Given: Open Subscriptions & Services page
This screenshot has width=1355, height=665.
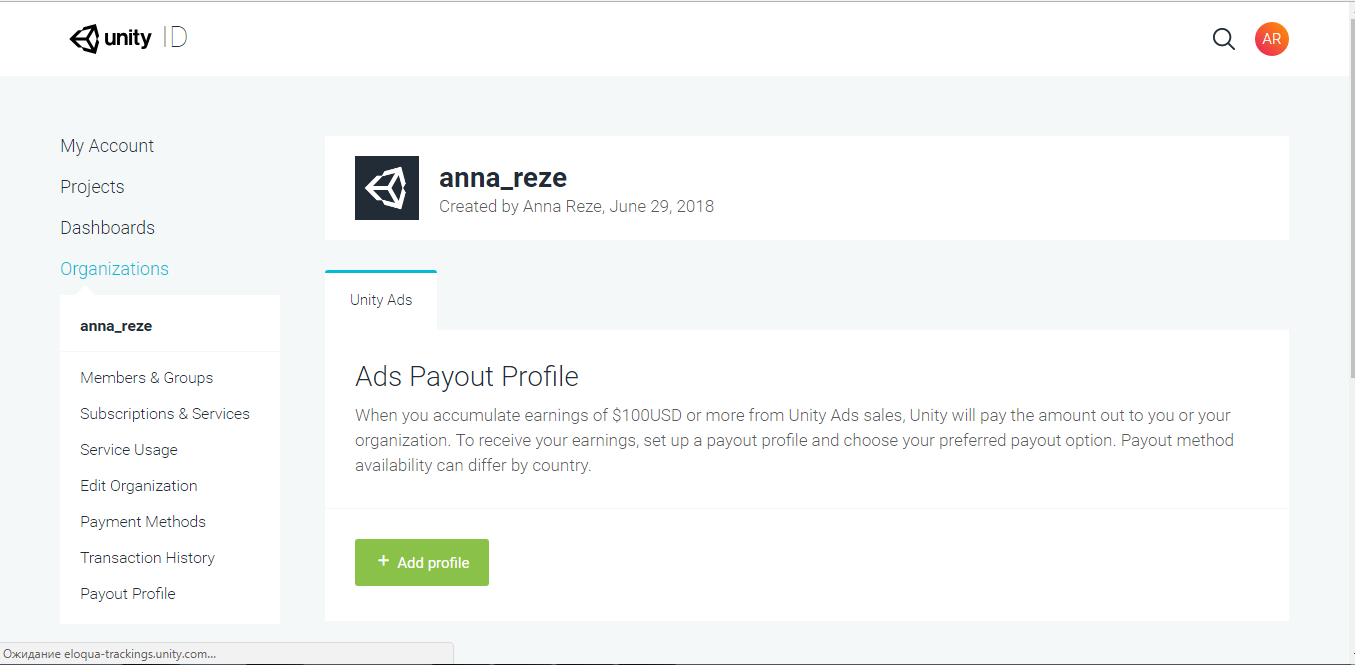Looking at the screenshot, I should [x=165, y=414].
